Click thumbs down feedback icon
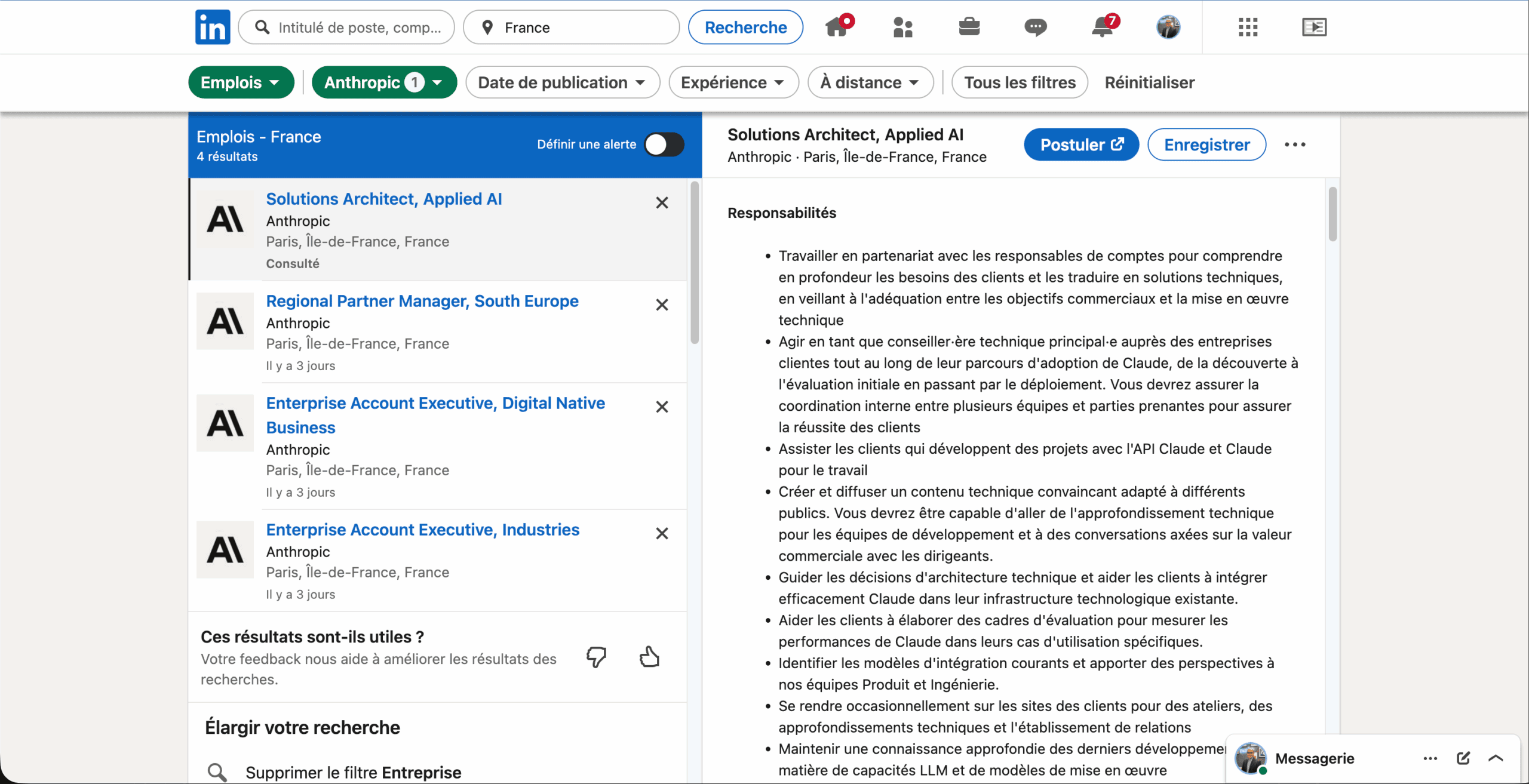The height and width of the screenshot is (784, 1529). 596,657
